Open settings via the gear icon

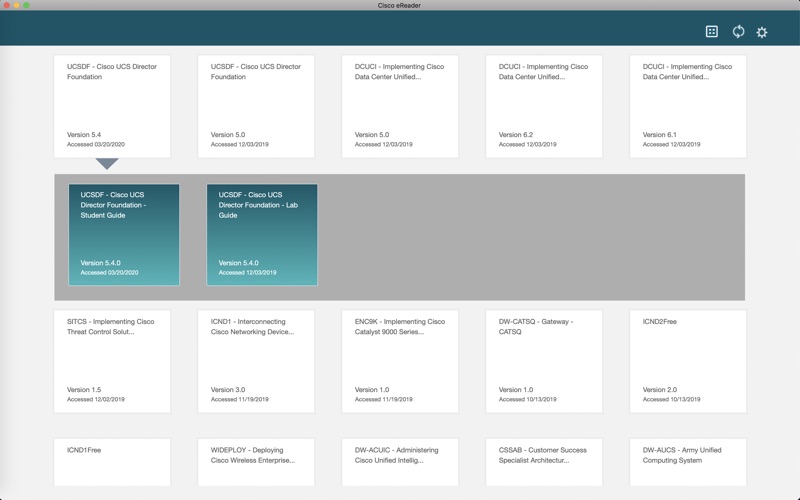[x=762, y=32]
